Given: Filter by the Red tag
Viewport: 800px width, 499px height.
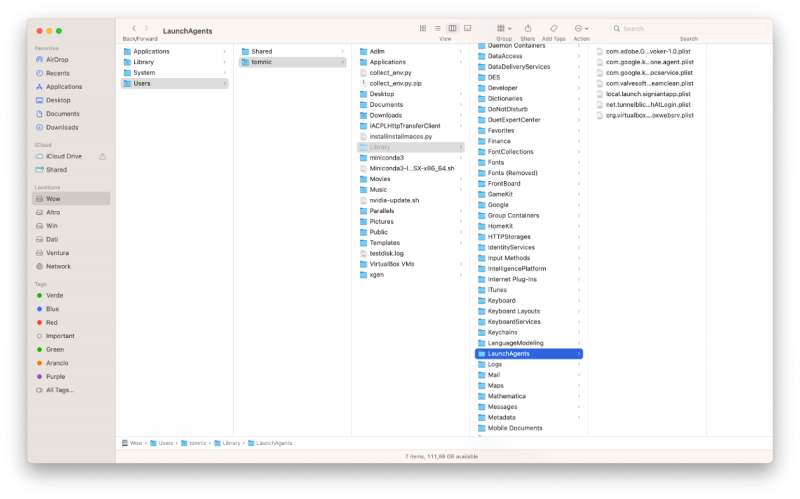Looking at the screenshot, I should click(52, 322).
